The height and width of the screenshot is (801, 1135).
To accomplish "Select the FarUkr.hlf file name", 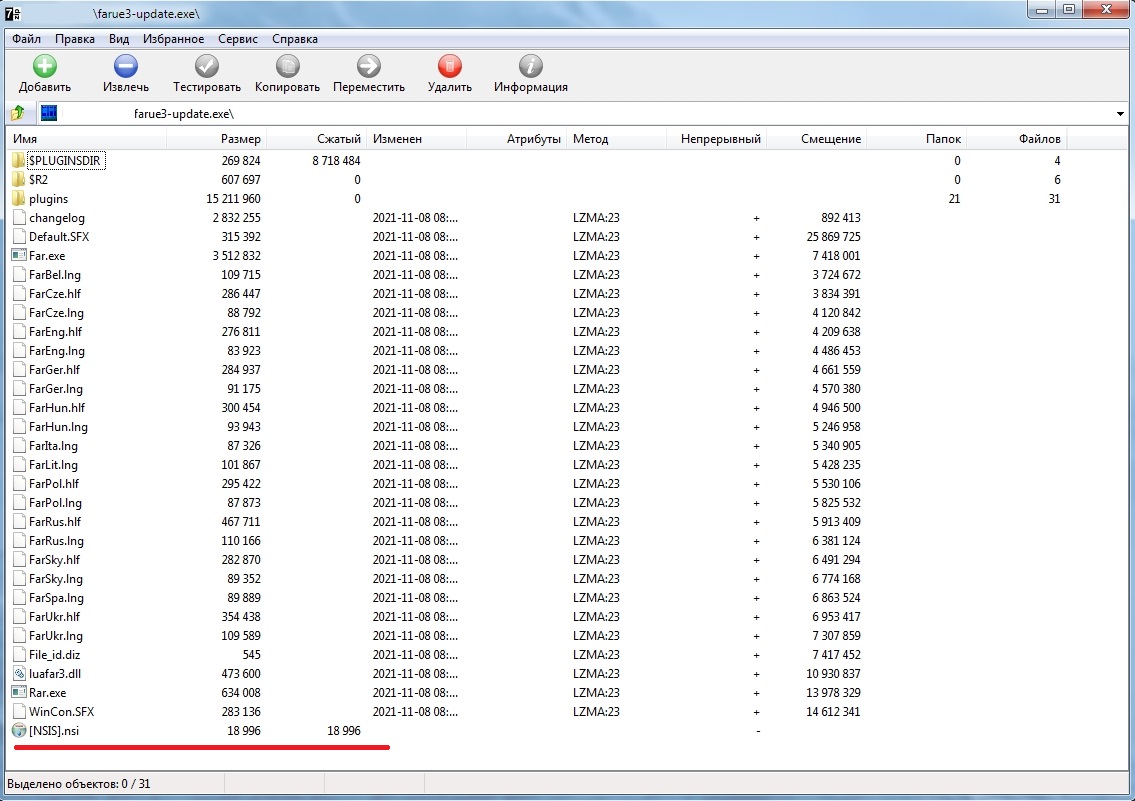I will (x=54, y=616).
